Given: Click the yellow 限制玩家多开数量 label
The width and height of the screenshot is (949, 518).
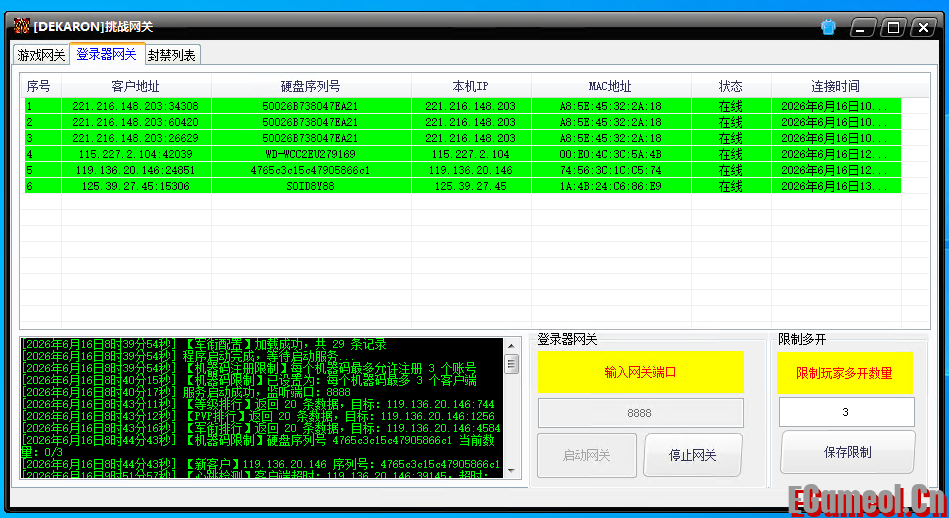Looking at the screenshot, I should point(844,373).
